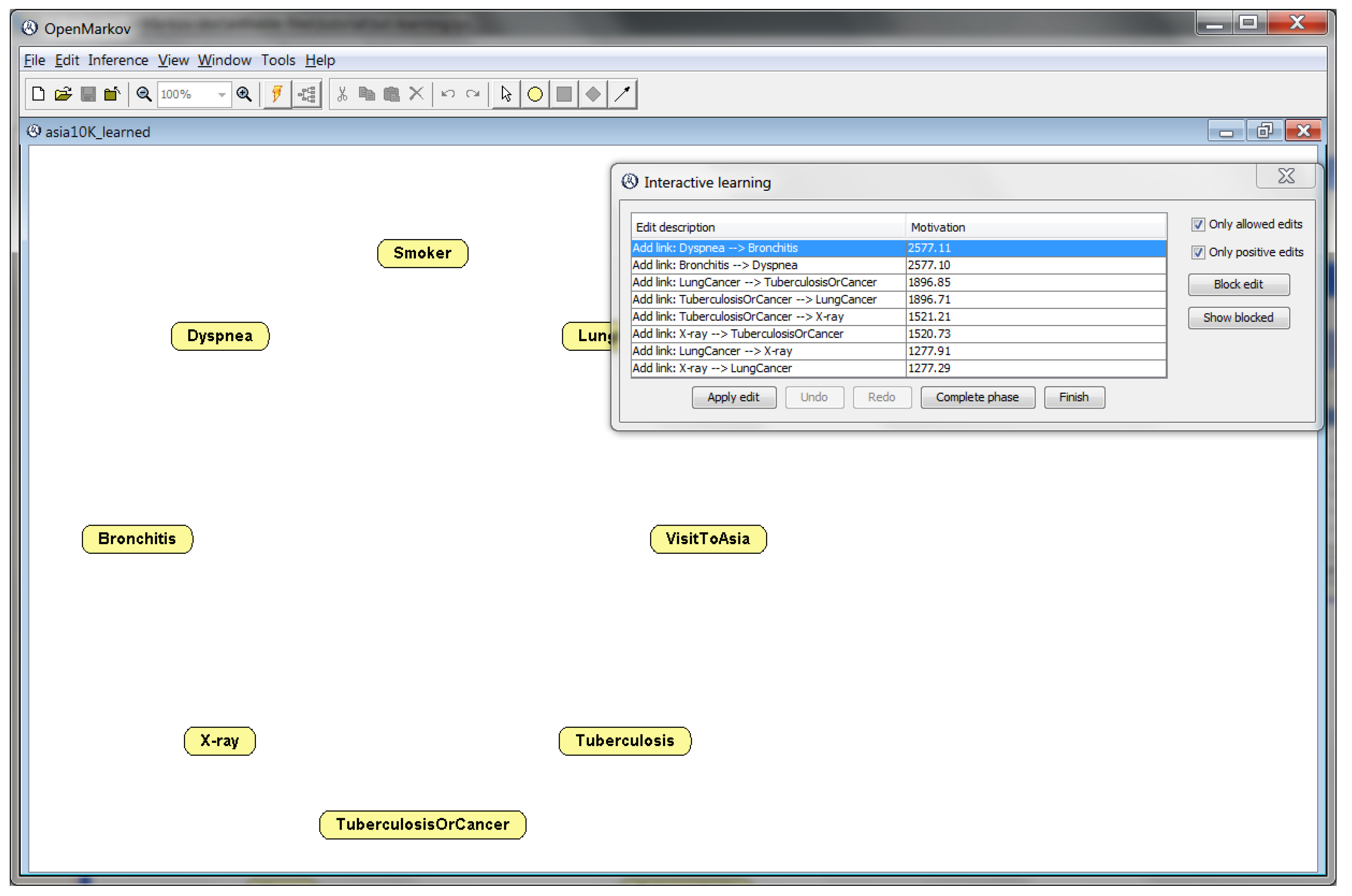The width and height of the screenshot is (1352, 896).
Task: Select the utility node (diamond) tool
Action: click(x=593, y=94)
